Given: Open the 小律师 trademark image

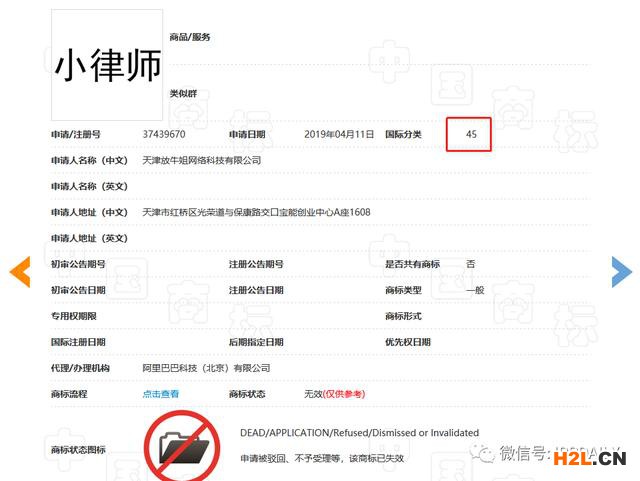Looking at the screenshot, I should [107, 65].
